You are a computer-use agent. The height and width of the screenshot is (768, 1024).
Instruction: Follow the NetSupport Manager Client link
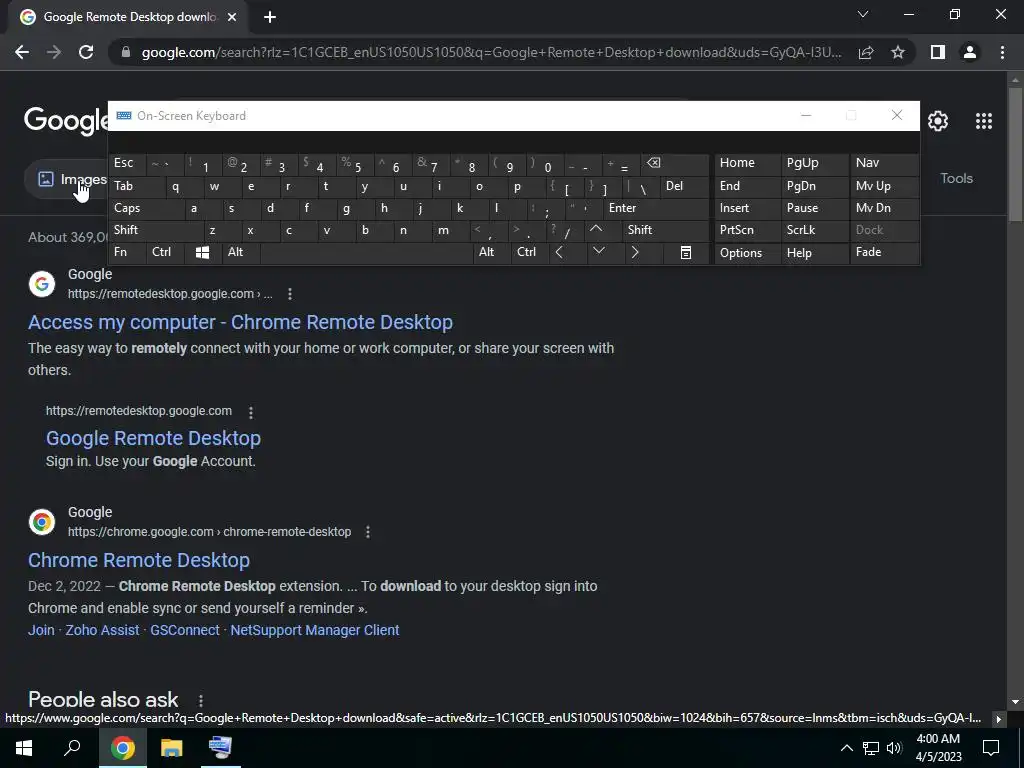tap(315, 630)
